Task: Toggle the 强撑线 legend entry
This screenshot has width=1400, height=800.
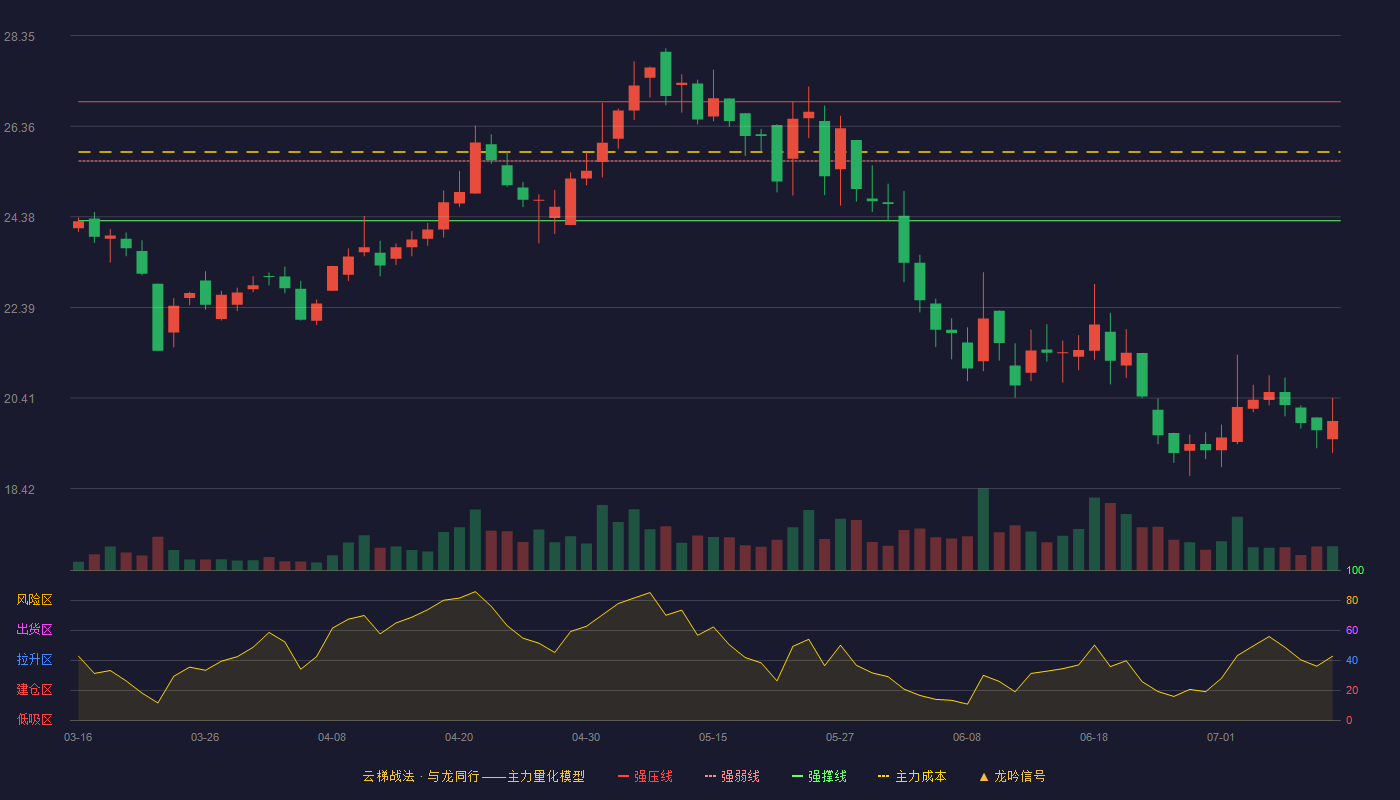Action: click(x=819, y=776)
